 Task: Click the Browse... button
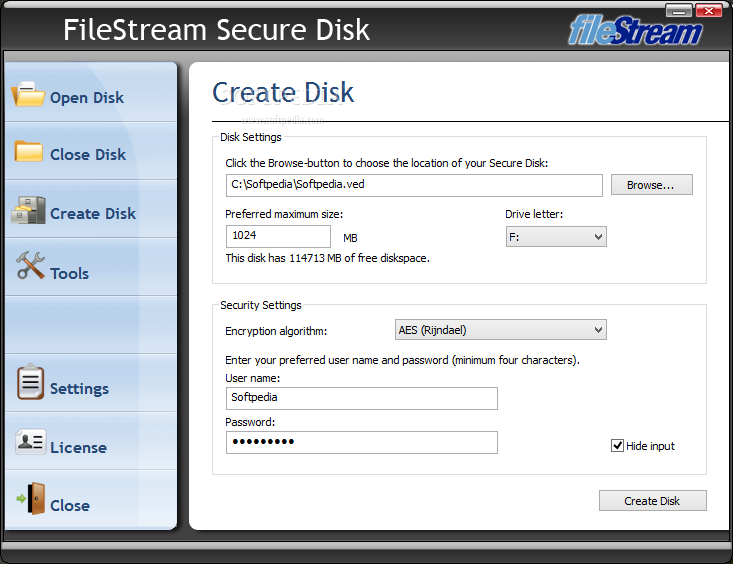point(652,185)
